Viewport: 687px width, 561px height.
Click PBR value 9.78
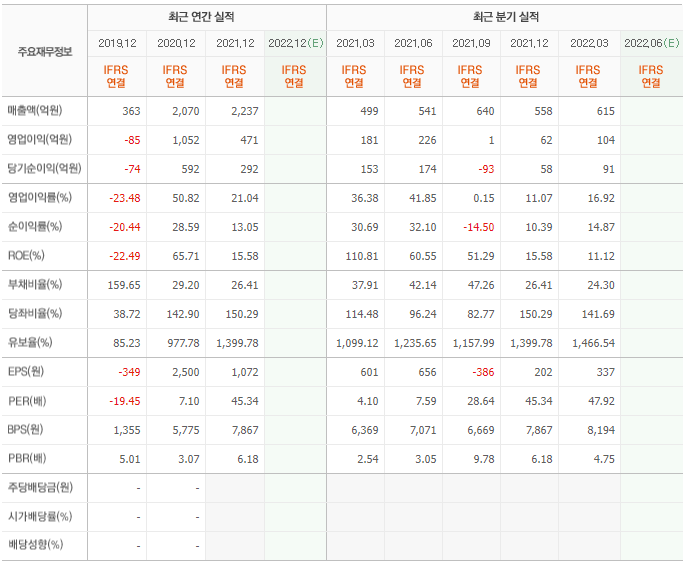point(483,459)
